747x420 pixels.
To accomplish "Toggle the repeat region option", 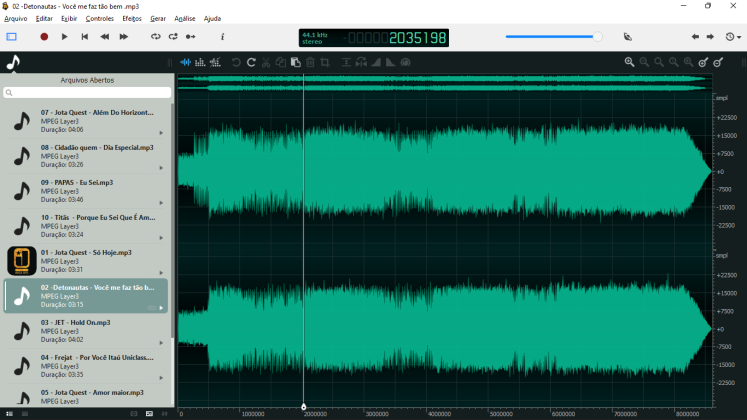I will pos(173,37).
